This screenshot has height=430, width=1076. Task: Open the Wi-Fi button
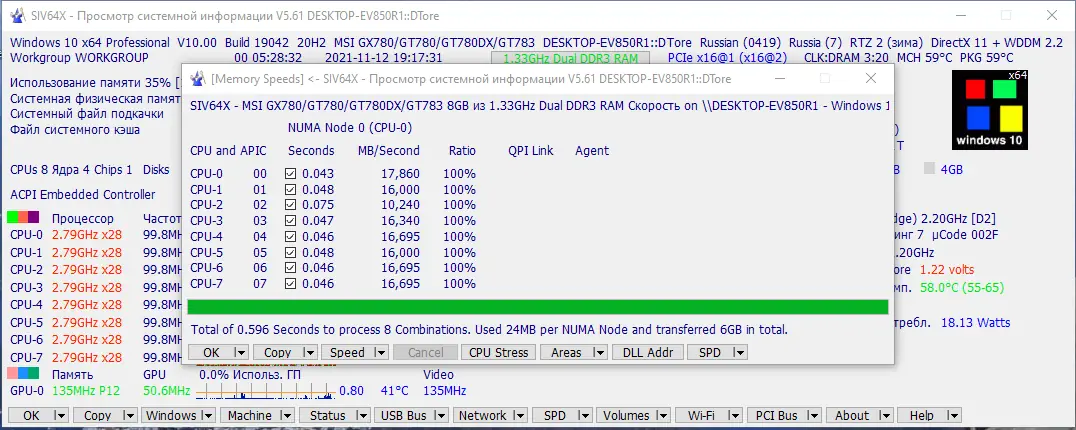point(709,416)
